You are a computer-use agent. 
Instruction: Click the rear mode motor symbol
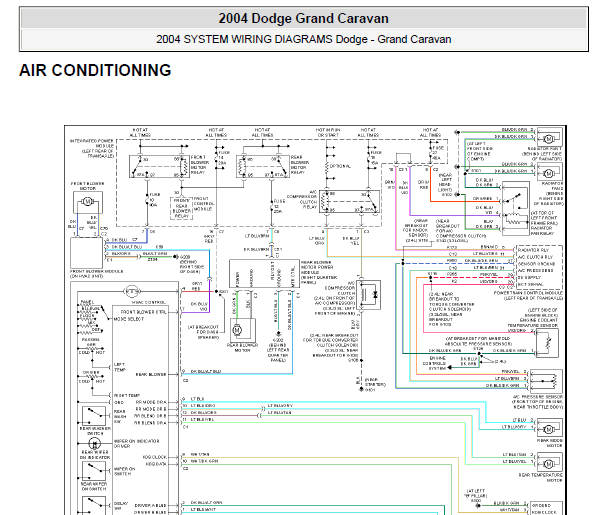[x=549, y=428]
